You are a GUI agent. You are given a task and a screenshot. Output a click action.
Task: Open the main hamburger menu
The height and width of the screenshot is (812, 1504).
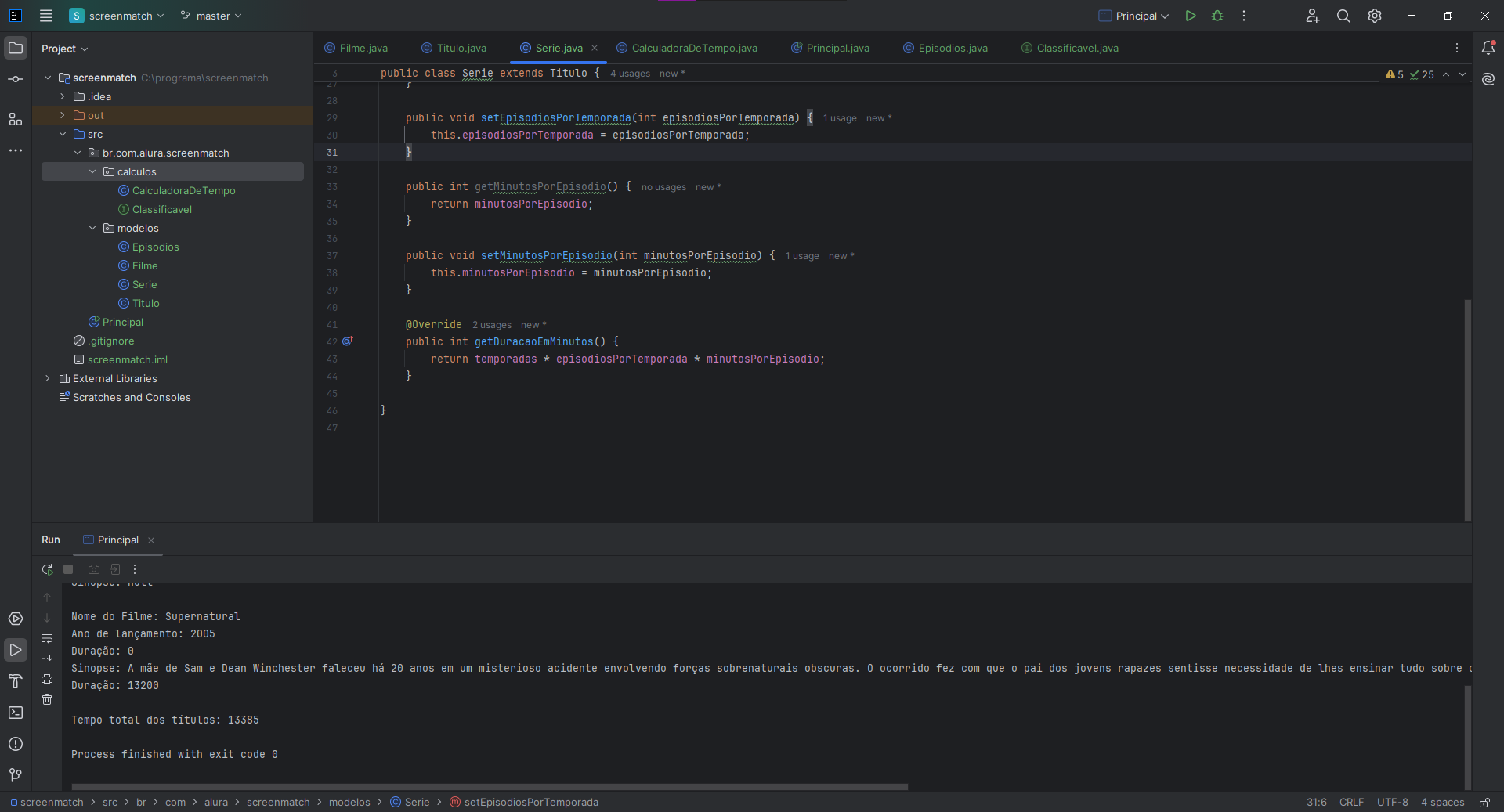point(46,16)
